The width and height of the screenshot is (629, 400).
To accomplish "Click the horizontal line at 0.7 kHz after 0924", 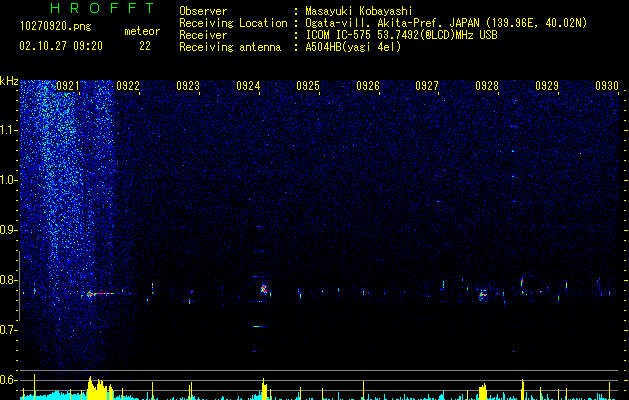I will pyautogui.click(x=260, y=327).
